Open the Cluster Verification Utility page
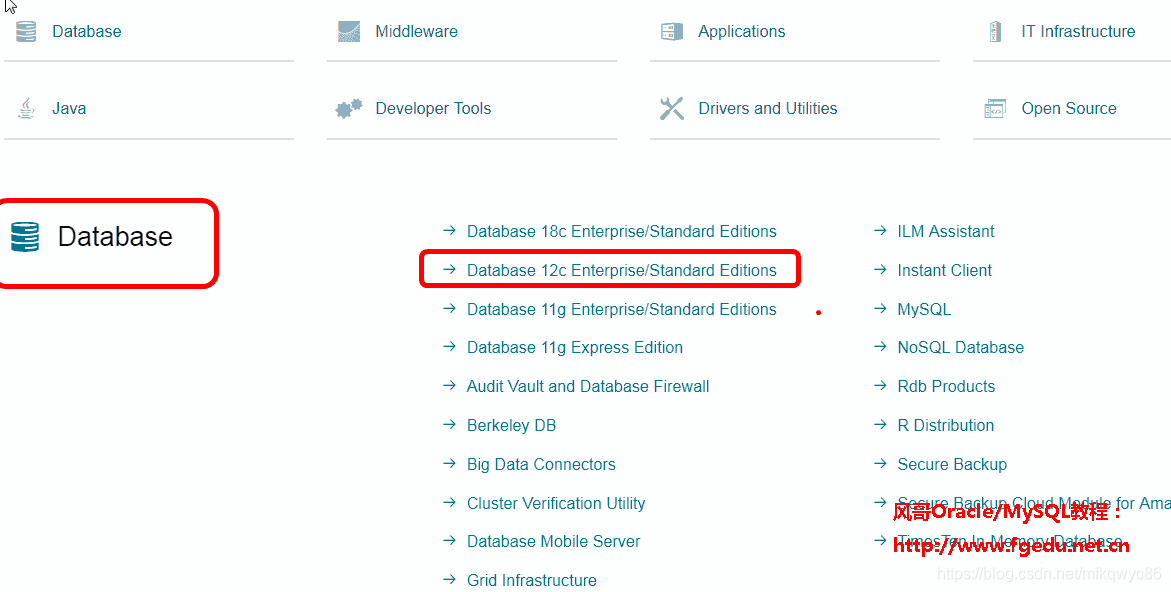 tap(556, 503)
